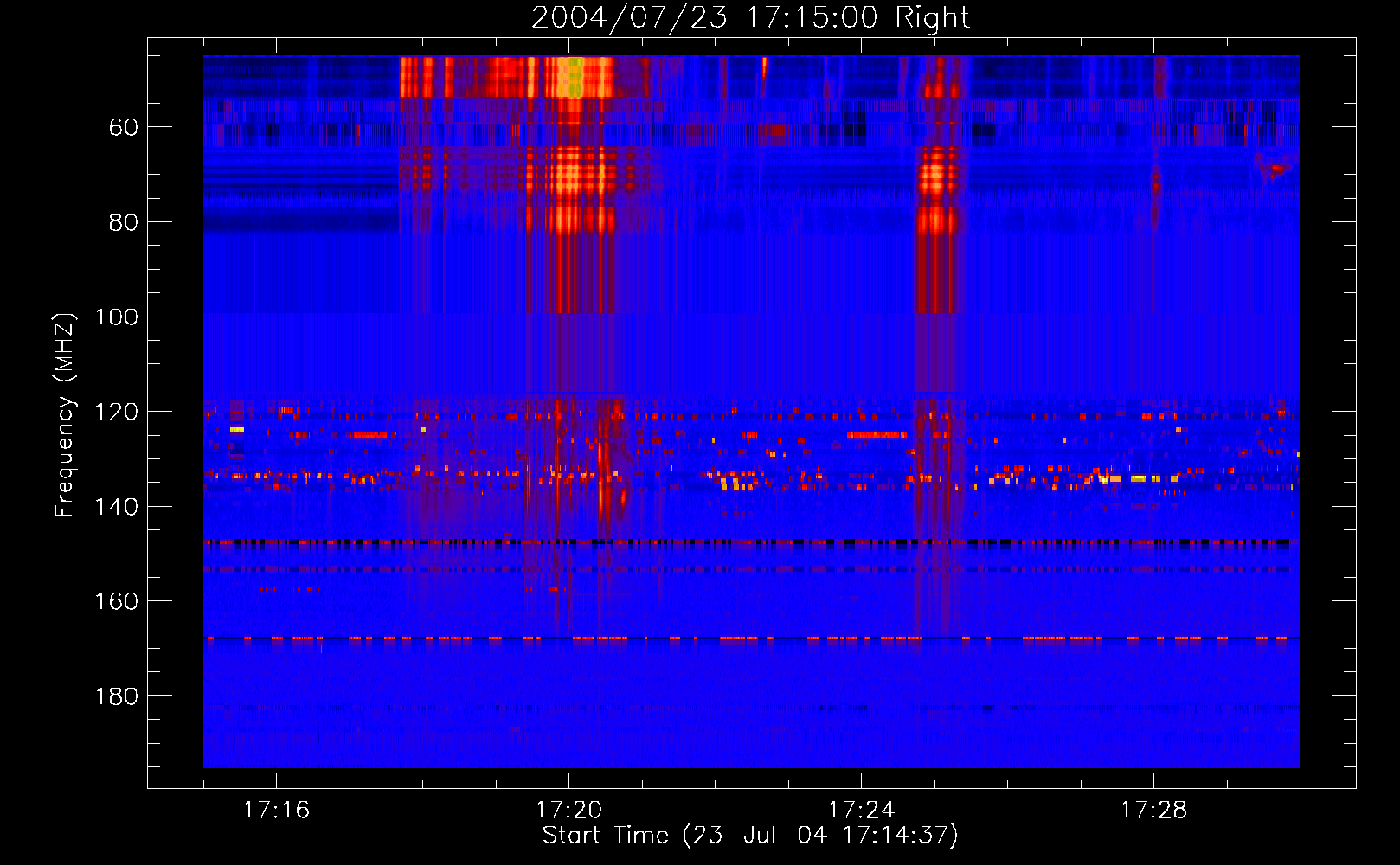
Task: Click the 160 frequency tick label
Action: coord(116,601)
